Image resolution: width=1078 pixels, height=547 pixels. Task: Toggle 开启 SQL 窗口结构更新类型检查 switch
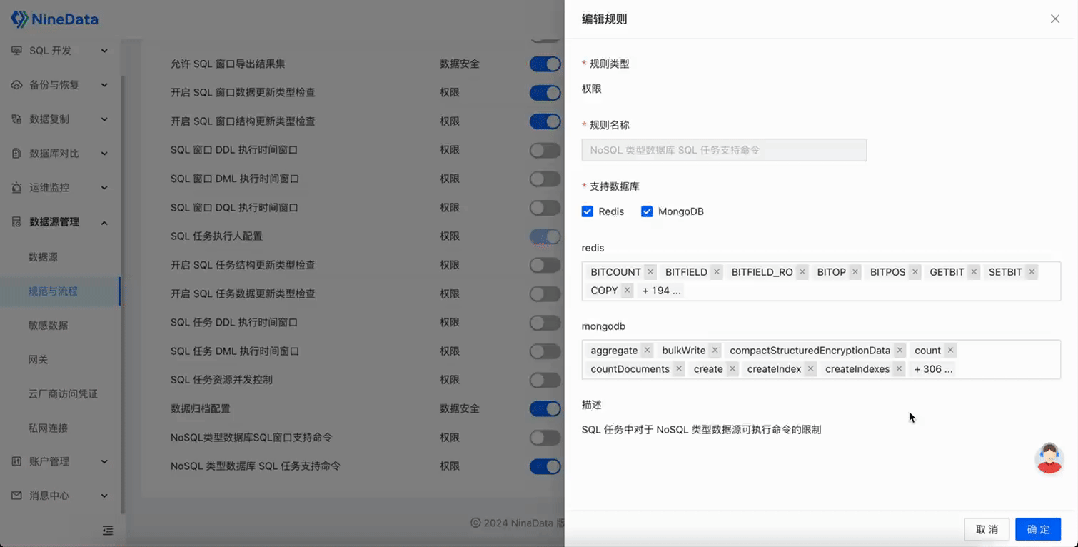pos(545,122)
